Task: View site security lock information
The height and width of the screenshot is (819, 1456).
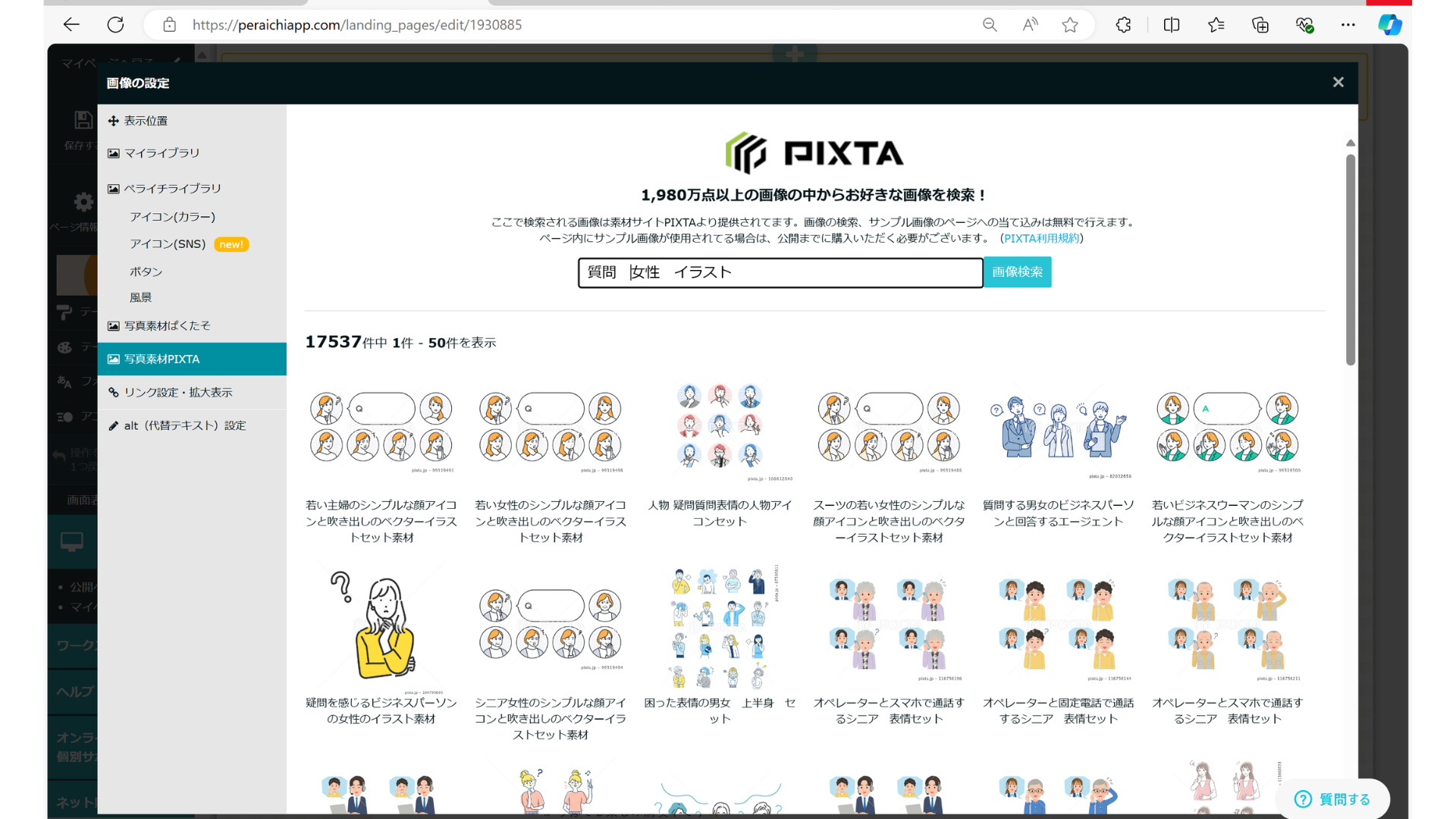Action: click(x=170, y=25)
